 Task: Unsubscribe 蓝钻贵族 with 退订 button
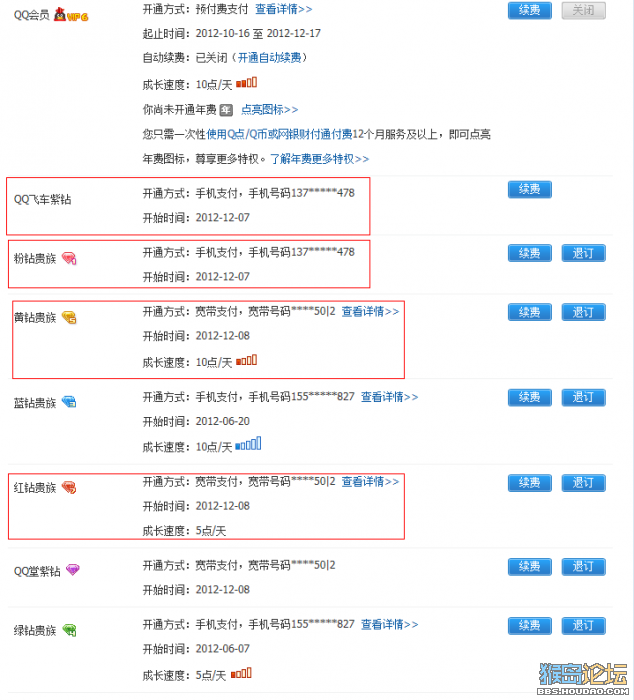(x=584, y=397)
